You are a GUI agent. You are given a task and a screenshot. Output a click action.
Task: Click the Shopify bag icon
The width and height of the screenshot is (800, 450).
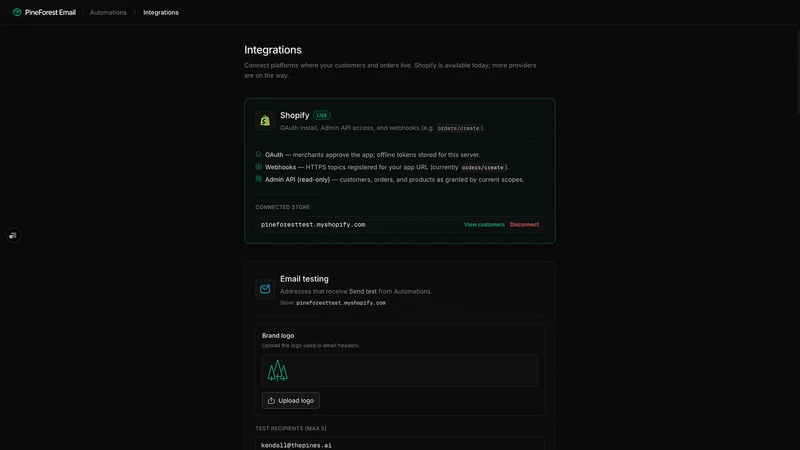pos(265,121)
